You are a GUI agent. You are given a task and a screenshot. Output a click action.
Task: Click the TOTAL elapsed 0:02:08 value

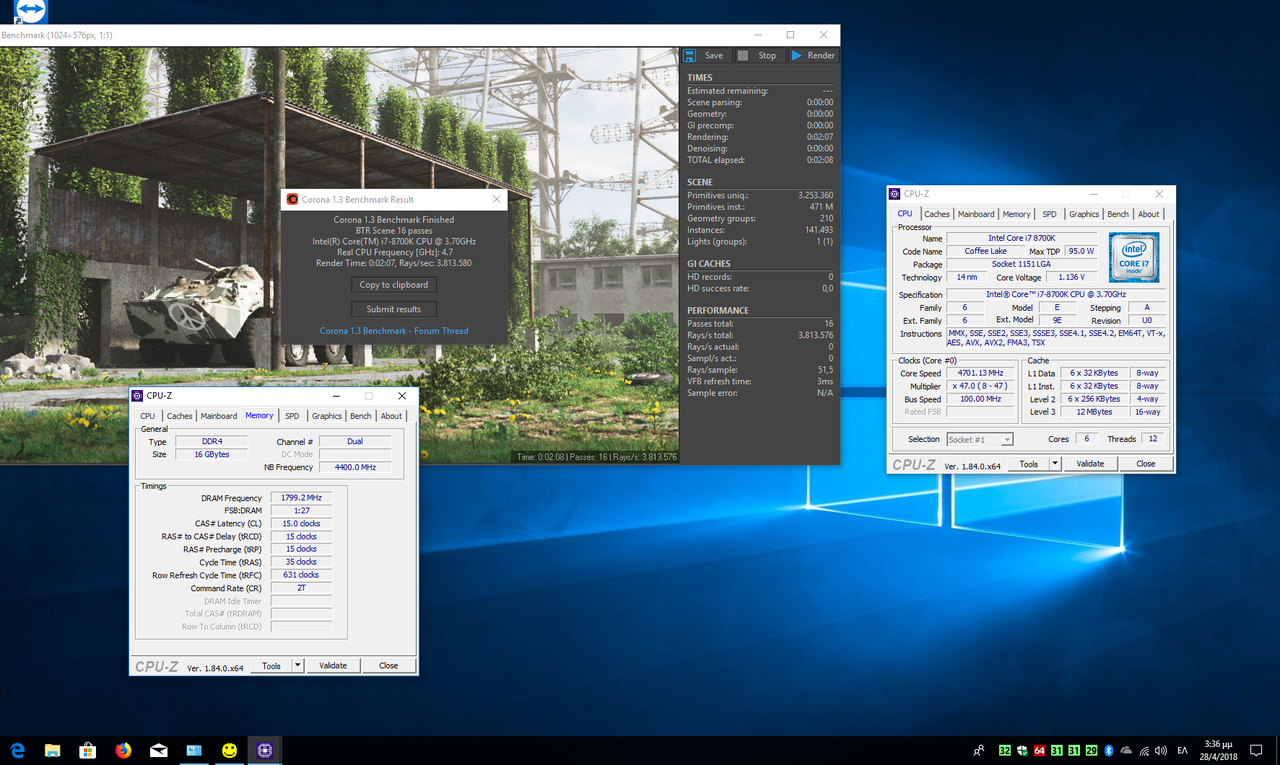820,160
